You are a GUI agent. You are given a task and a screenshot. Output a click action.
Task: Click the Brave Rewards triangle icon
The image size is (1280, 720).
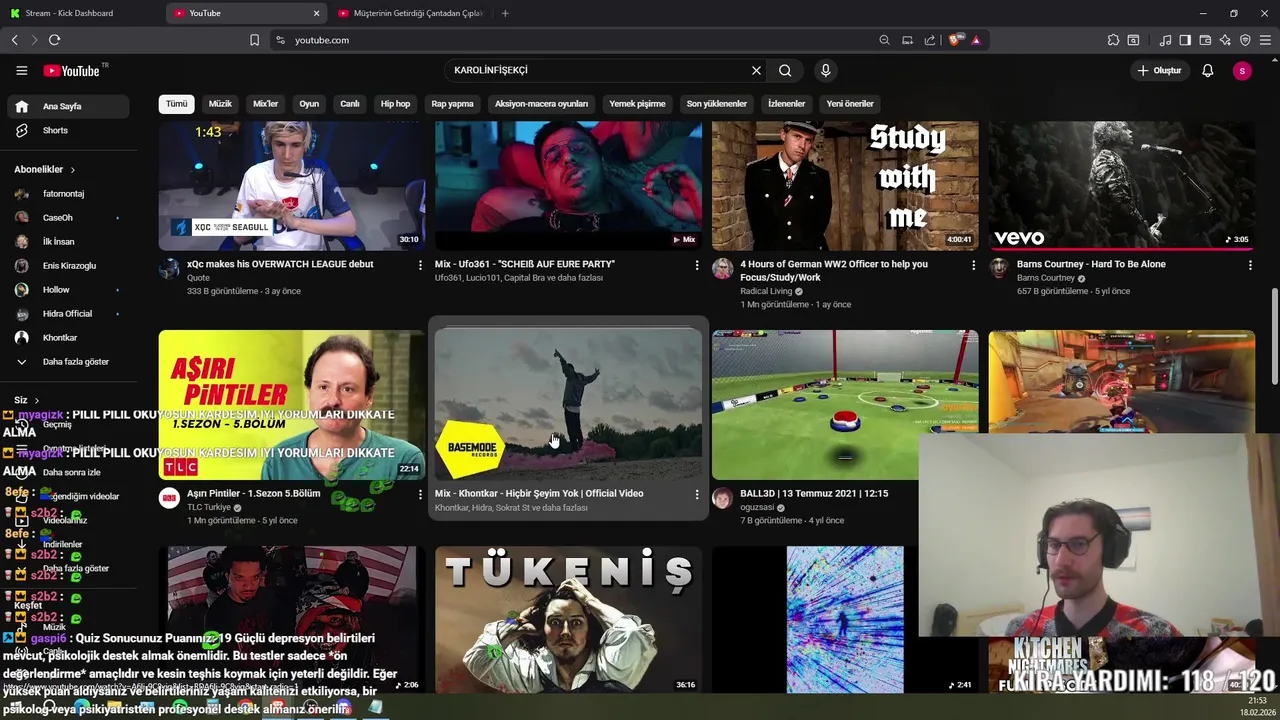(x=976, y=40)
